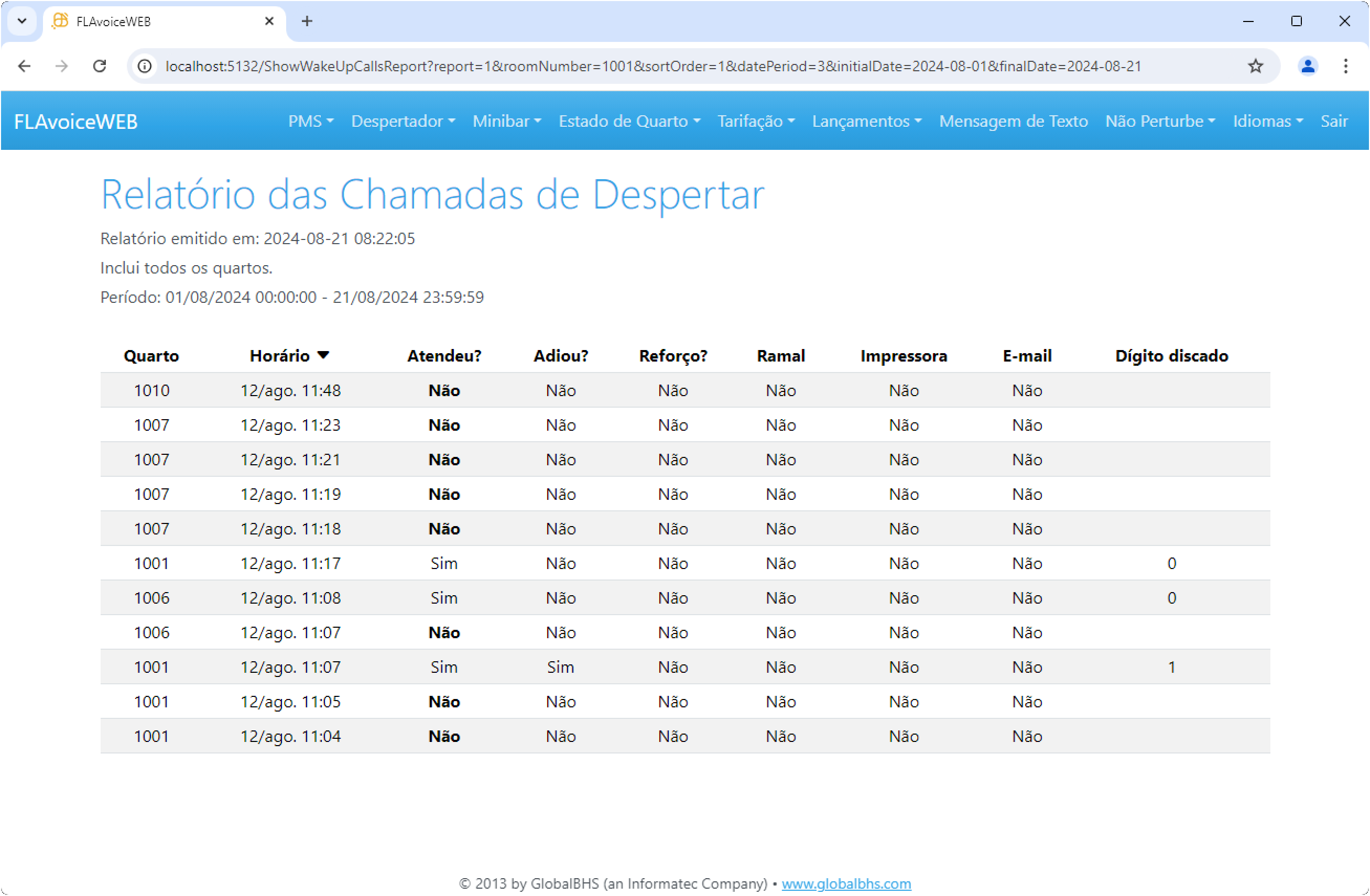Go to FLAvoiceWEB home brand link

tap(75, 122)
